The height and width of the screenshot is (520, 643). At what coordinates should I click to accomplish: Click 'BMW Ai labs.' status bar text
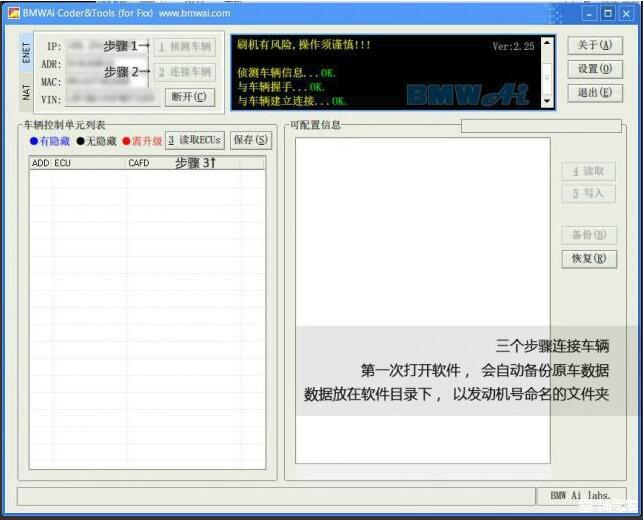(580, 495)
